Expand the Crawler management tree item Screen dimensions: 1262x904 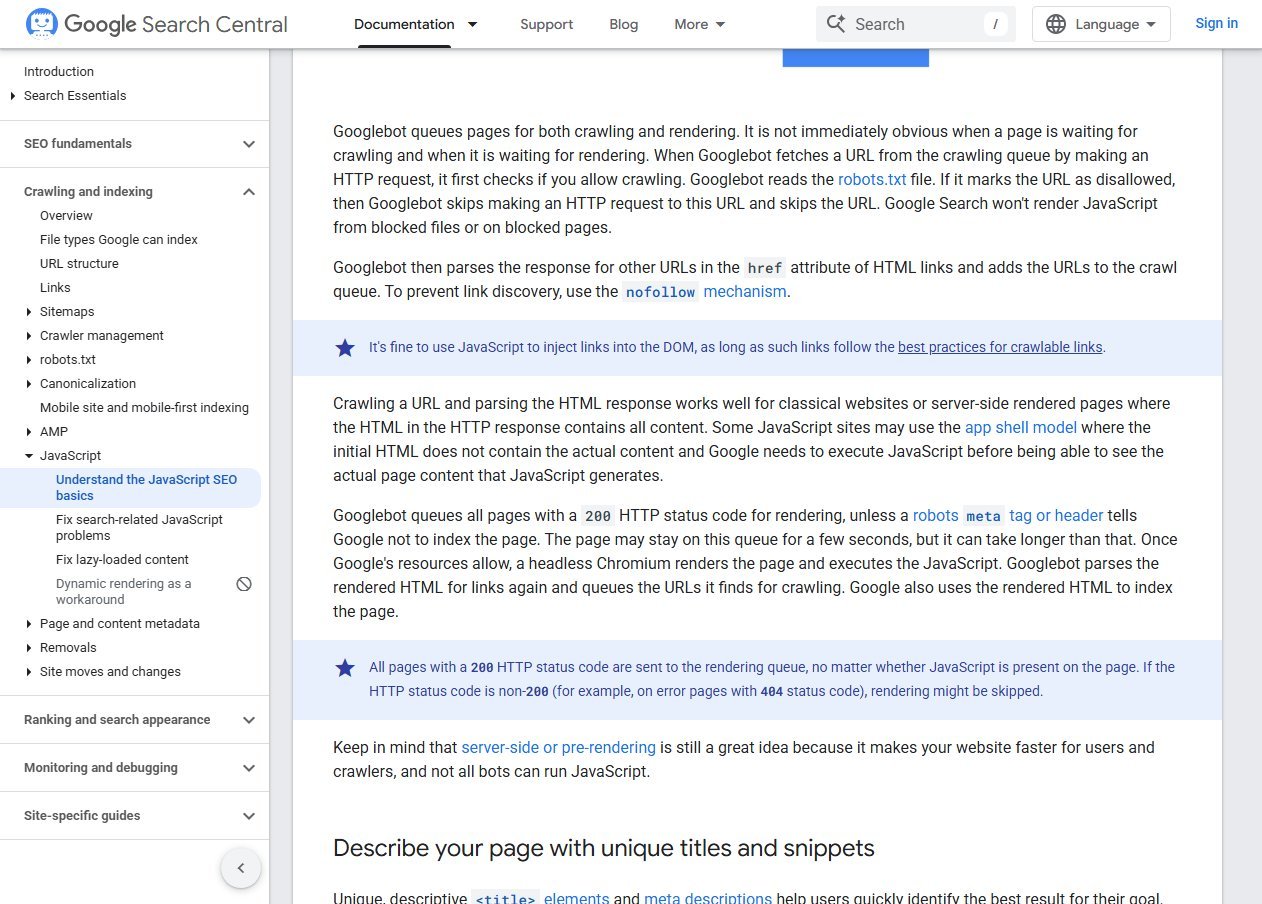click(x=29, y=336)
